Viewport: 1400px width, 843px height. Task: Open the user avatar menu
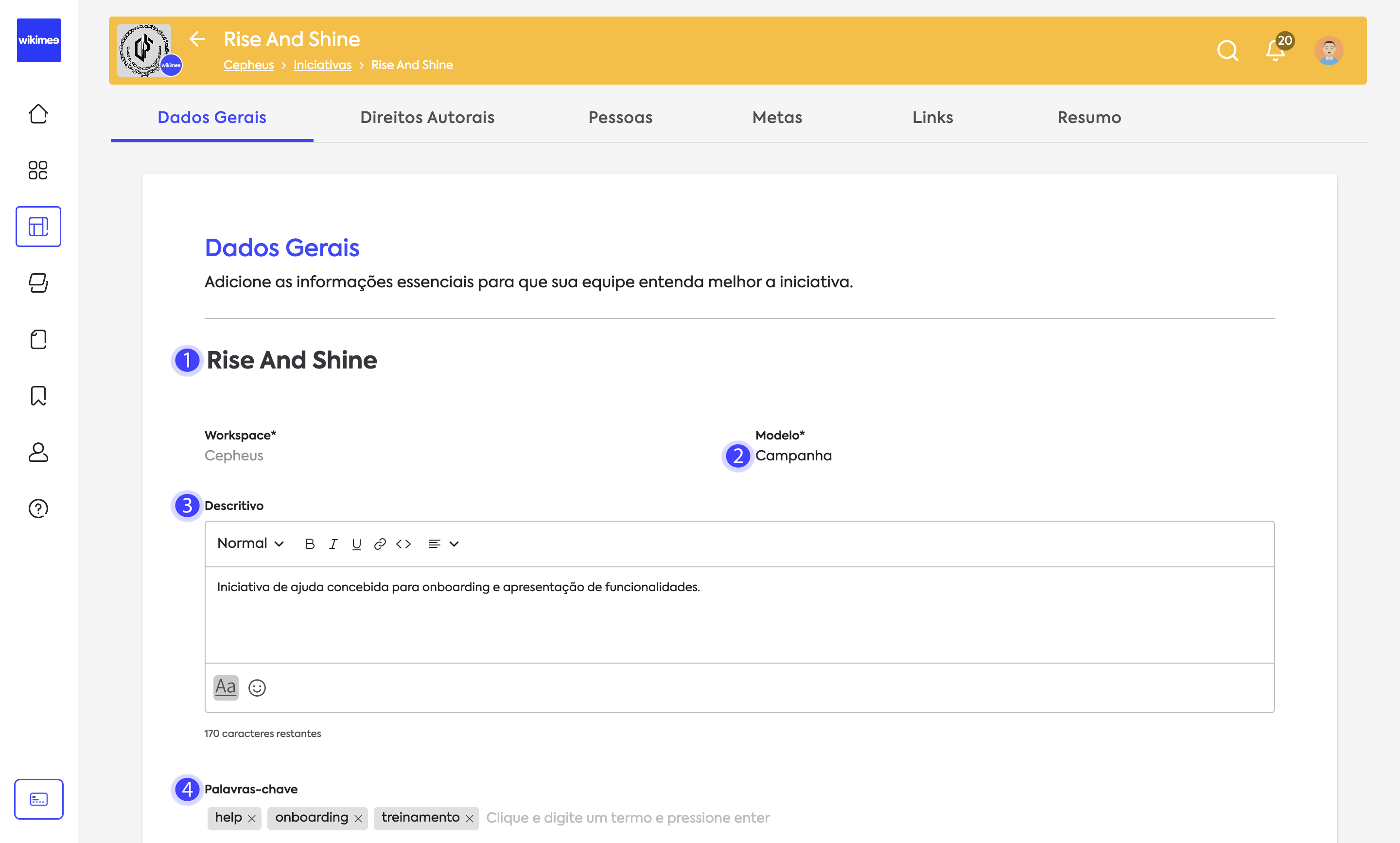pos(1329,51)
